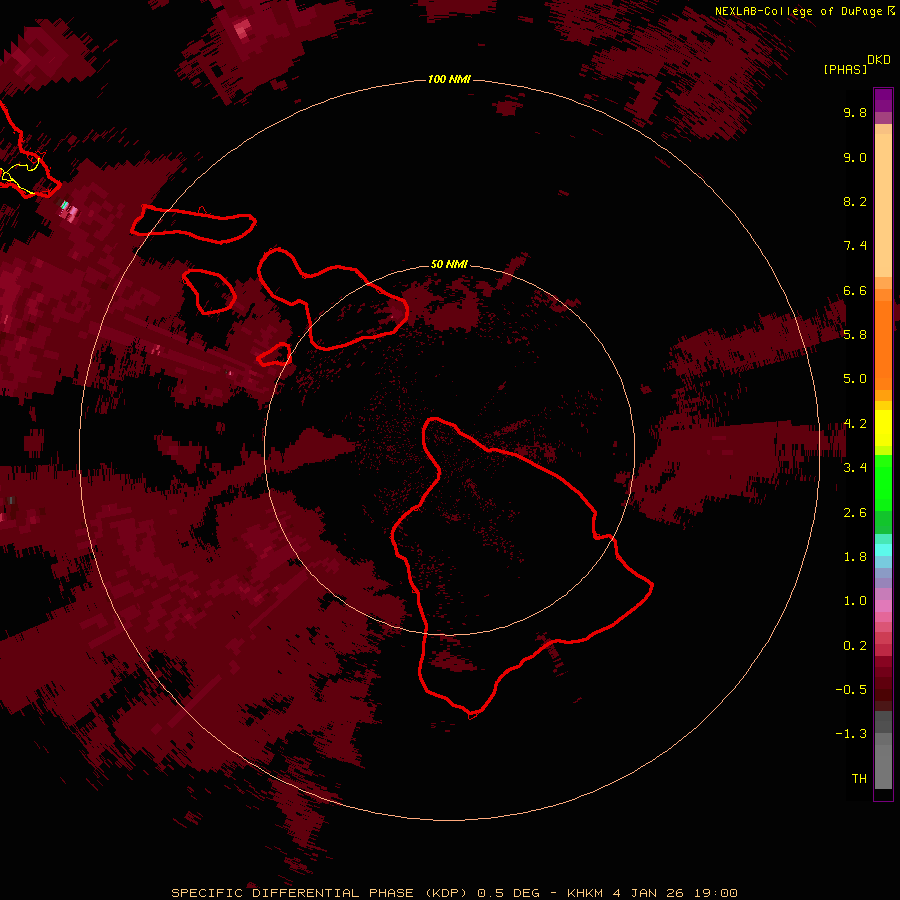The image size is (900, 900).
Task: Click the 2.6 scale value
Action: tap(855, 512)
